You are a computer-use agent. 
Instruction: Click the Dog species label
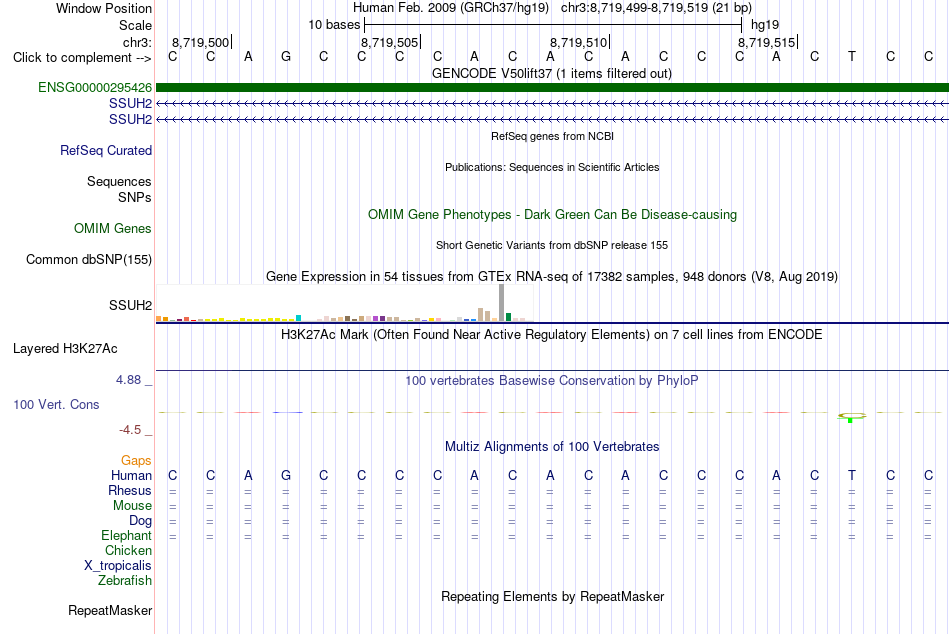pyautogui.click(x=140, y=521)
